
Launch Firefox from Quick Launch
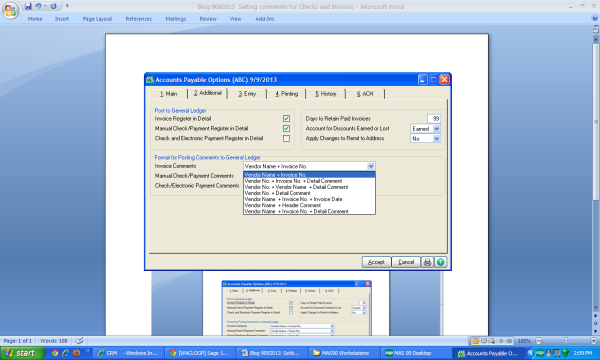[76, 353]
